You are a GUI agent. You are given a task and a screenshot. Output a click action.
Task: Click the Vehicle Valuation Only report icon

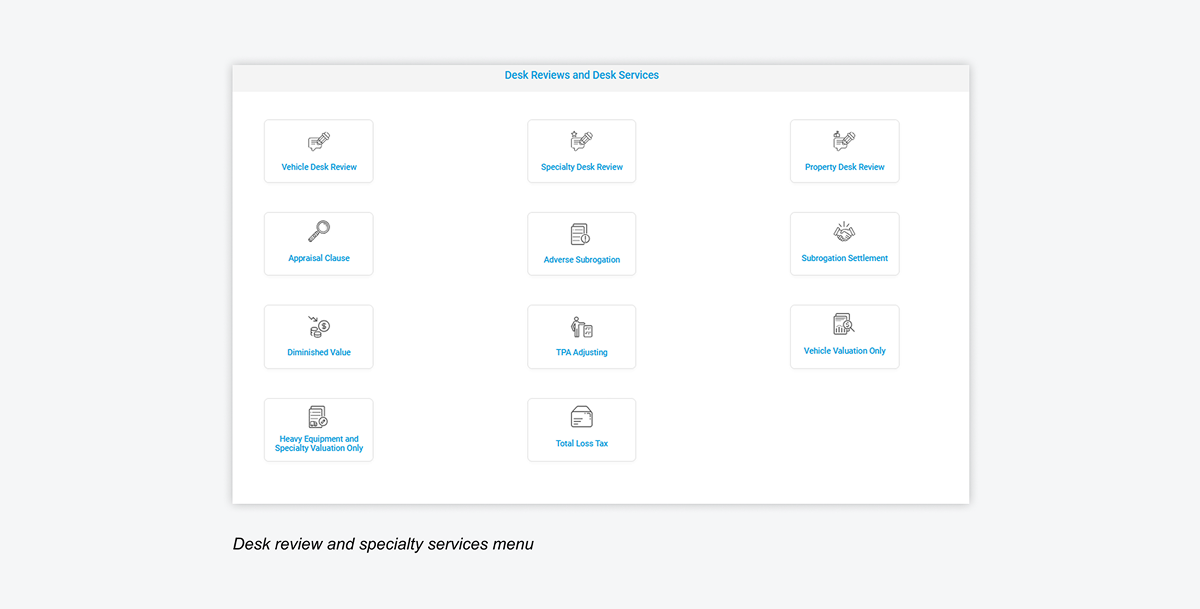coord(844,325)
